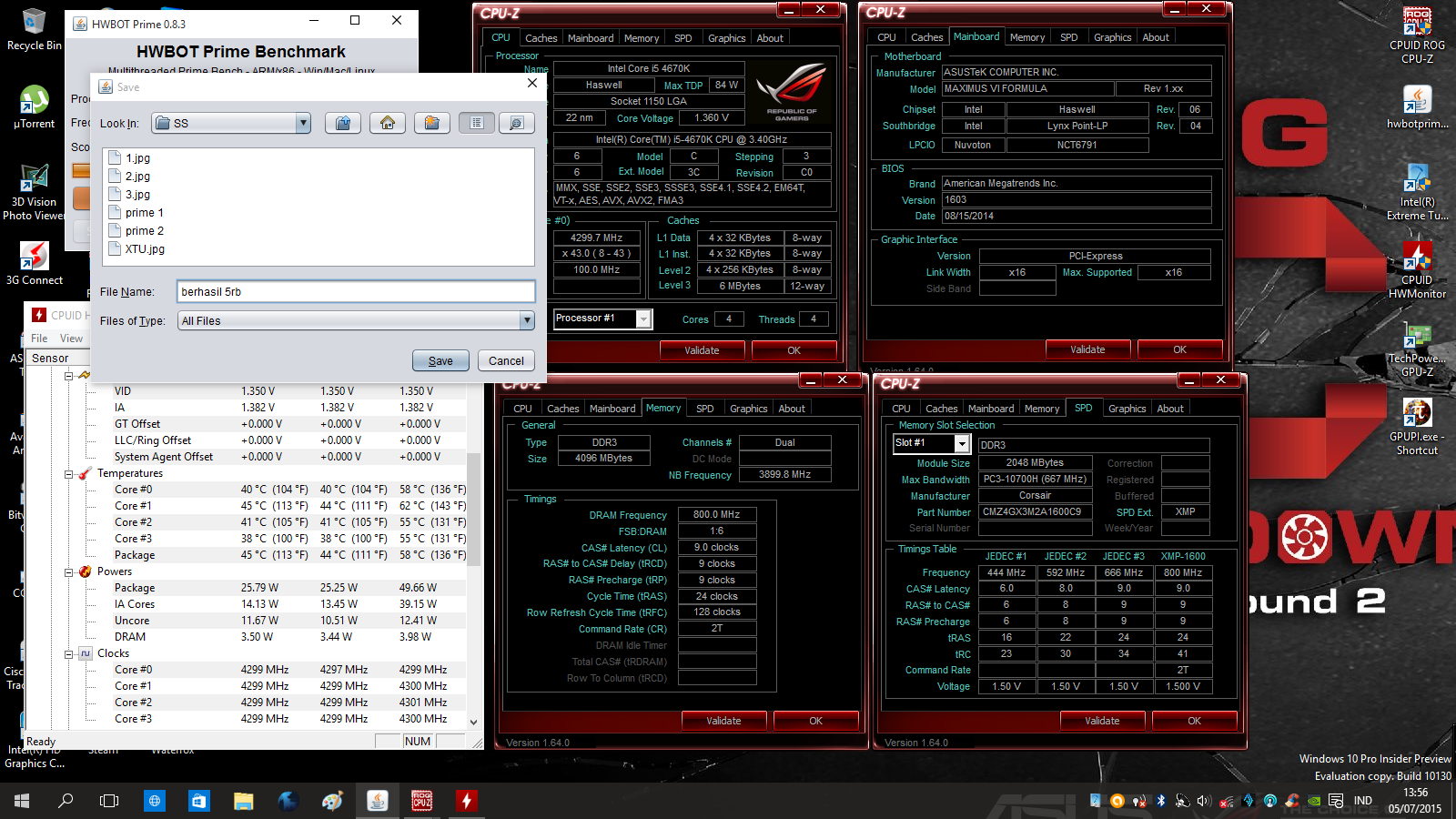Open GPUPI.exe shortcut on desktop

point(1417,427)
